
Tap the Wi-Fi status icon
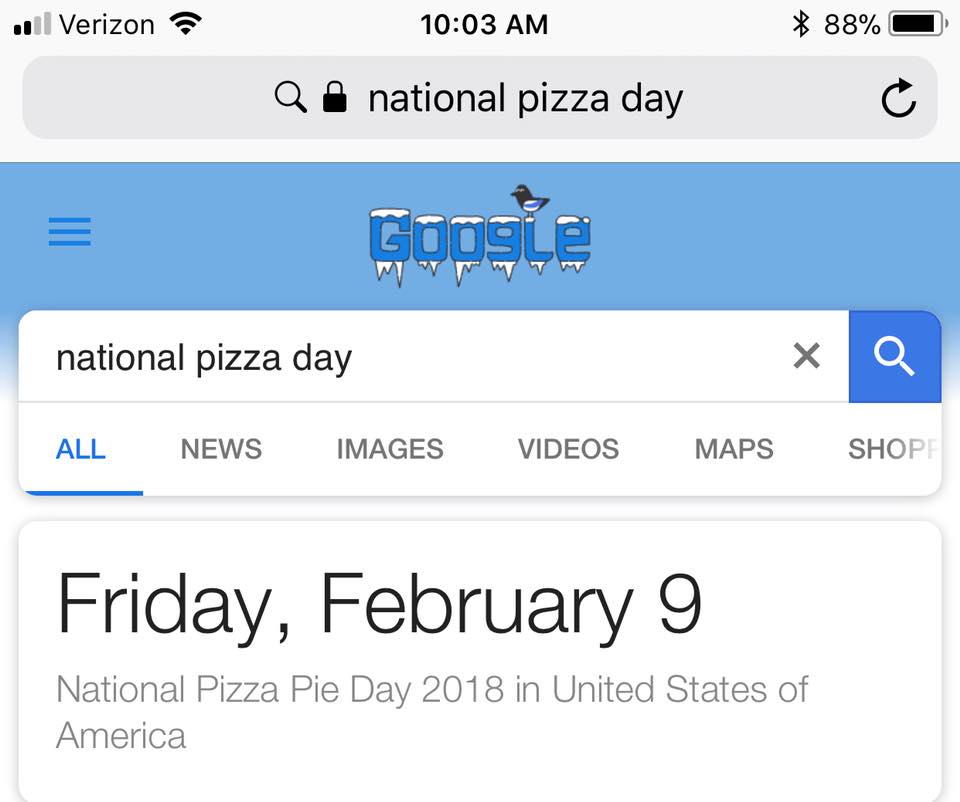[186, 24]
